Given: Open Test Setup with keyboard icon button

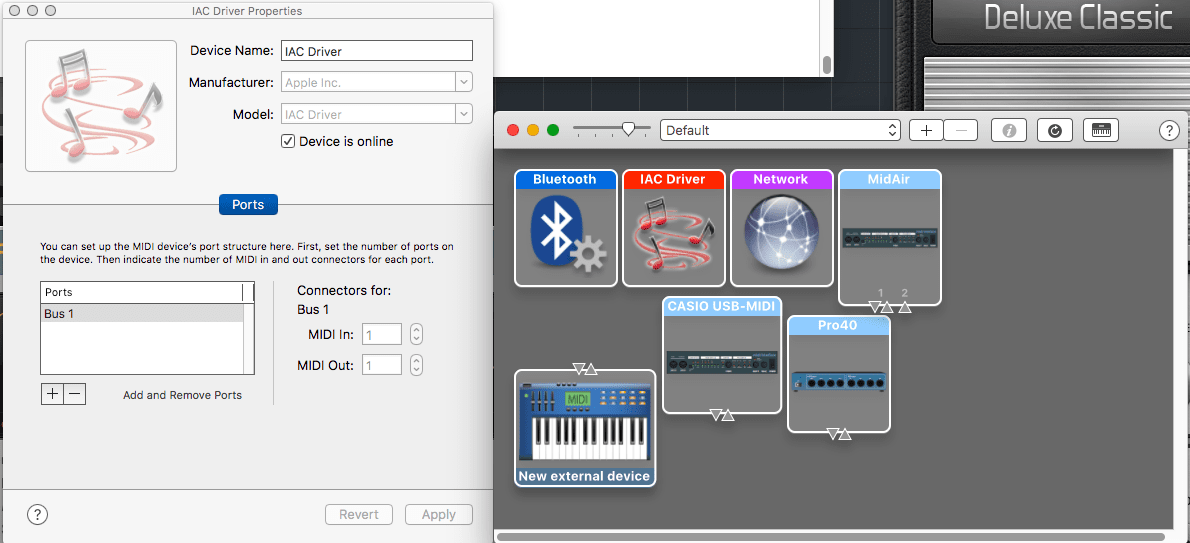Looking at the screenshot, I should [1101, 130].
